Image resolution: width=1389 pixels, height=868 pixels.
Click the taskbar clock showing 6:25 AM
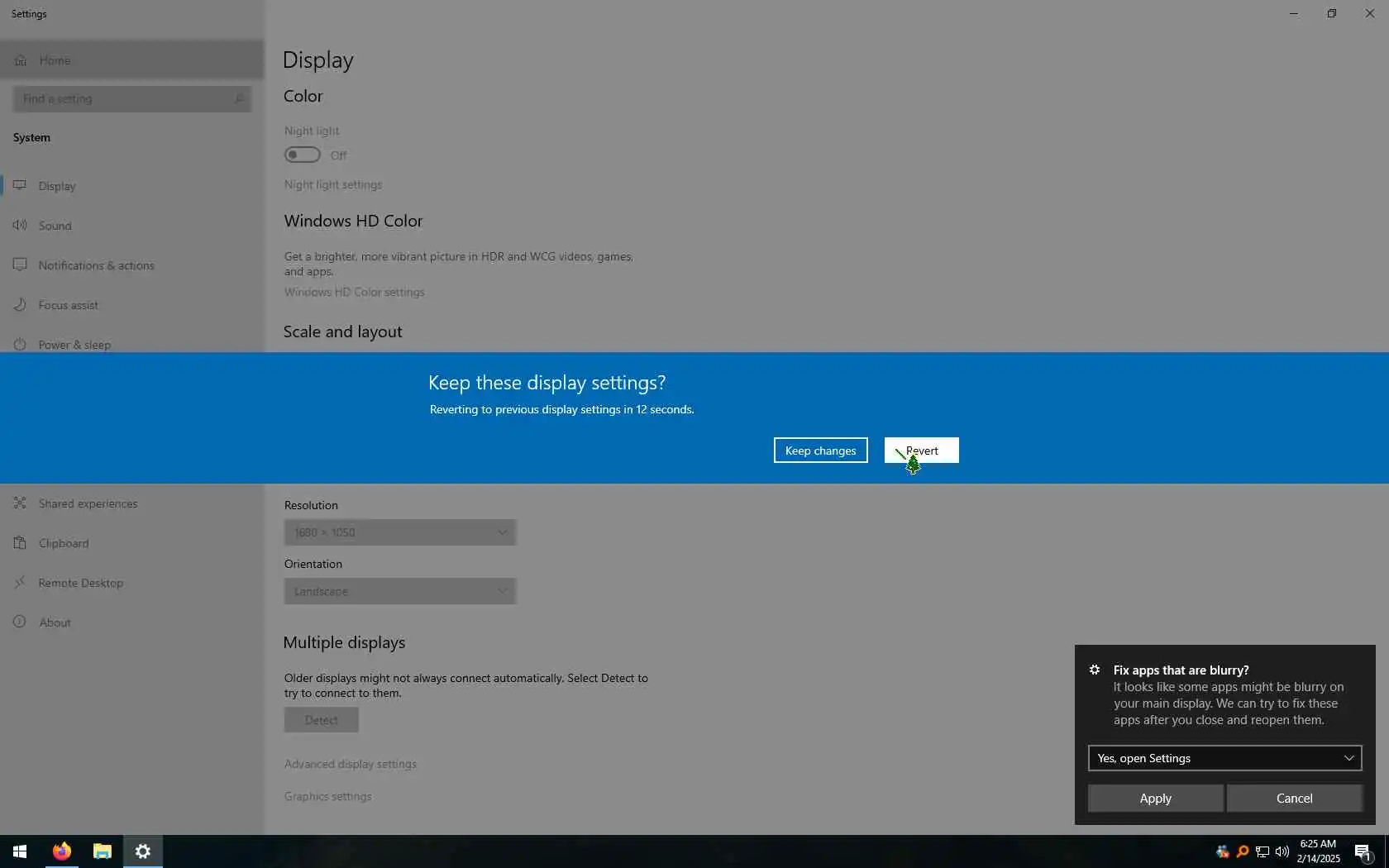(1318, 851)
